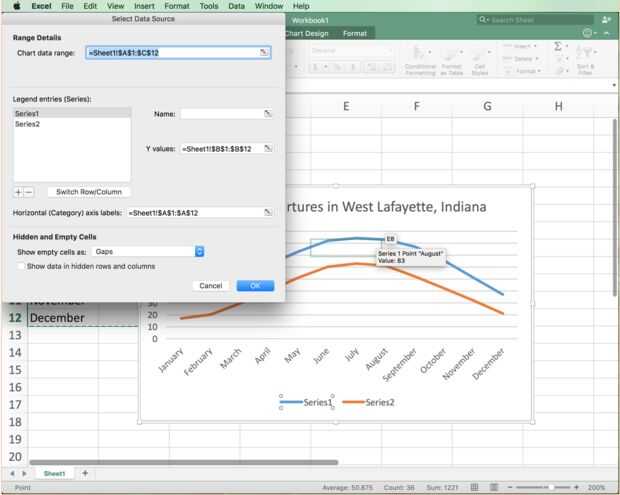The width and height of the screenshot is (620, 495).
Task: Select column E header
Action: pos(346,106)
